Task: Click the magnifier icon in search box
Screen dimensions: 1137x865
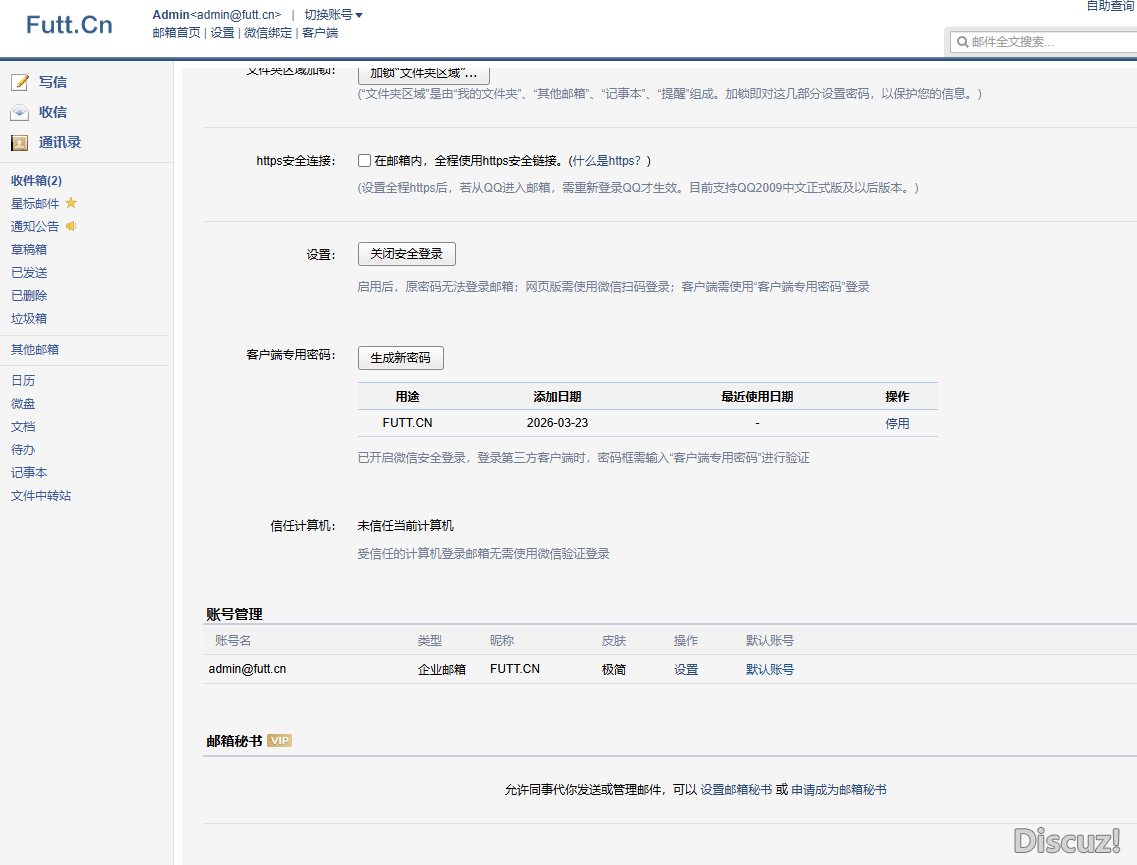Action: [962, 42]
